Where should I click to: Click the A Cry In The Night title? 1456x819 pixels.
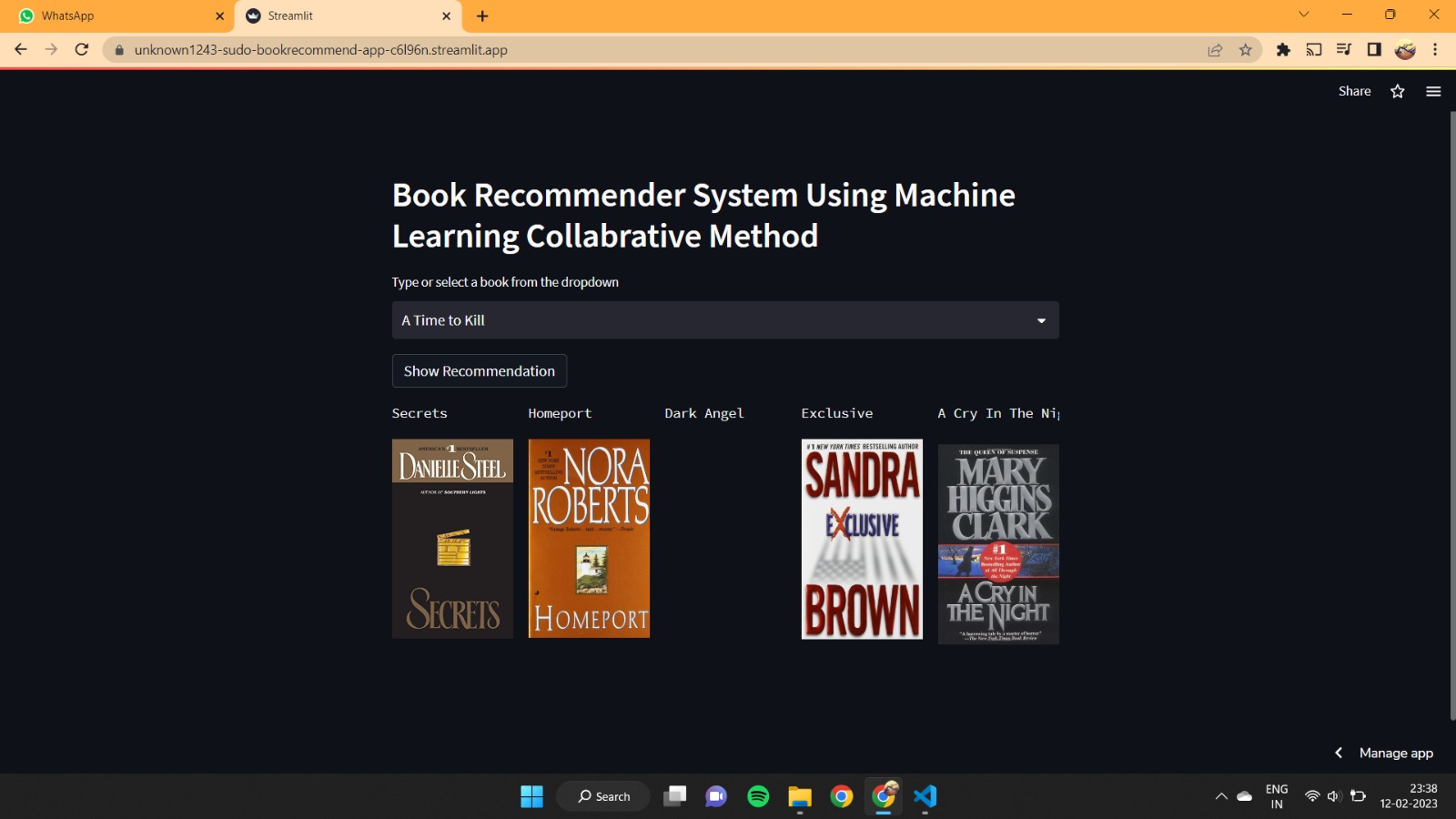pyautogui.click(x=999, y=413)
